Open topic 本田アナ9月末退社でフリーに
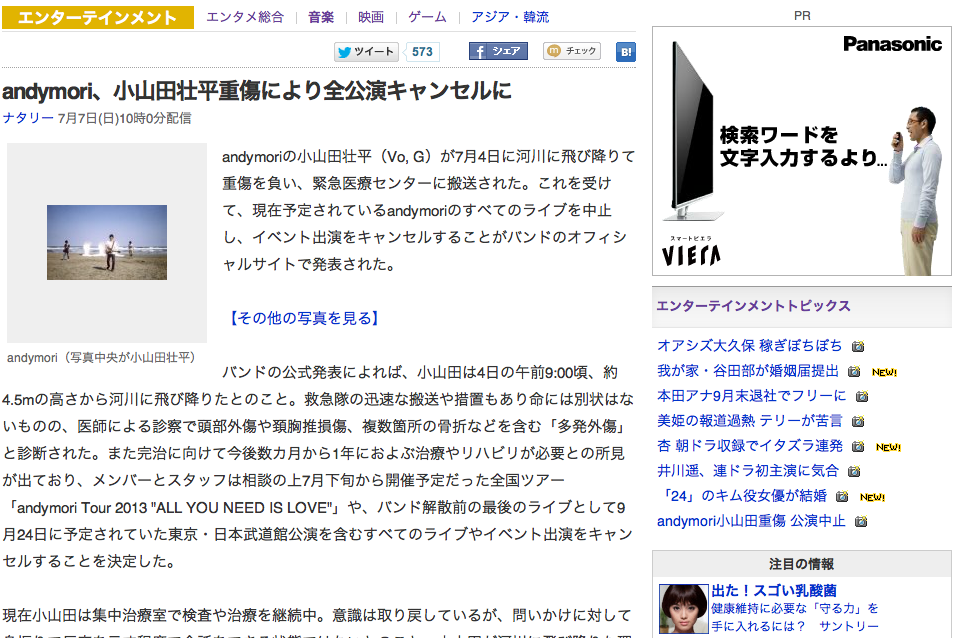Screen dimensions: 969x638 tap(751, 396)
